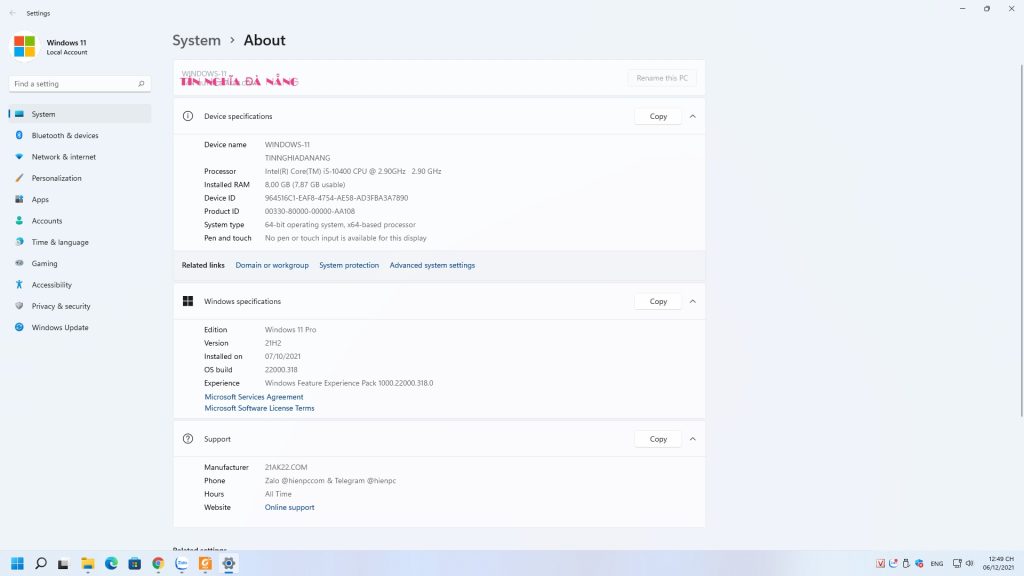Select the Product ID value 00330-80000-00000-AA108
This screenshot has width=1024, height=576.
310,211
